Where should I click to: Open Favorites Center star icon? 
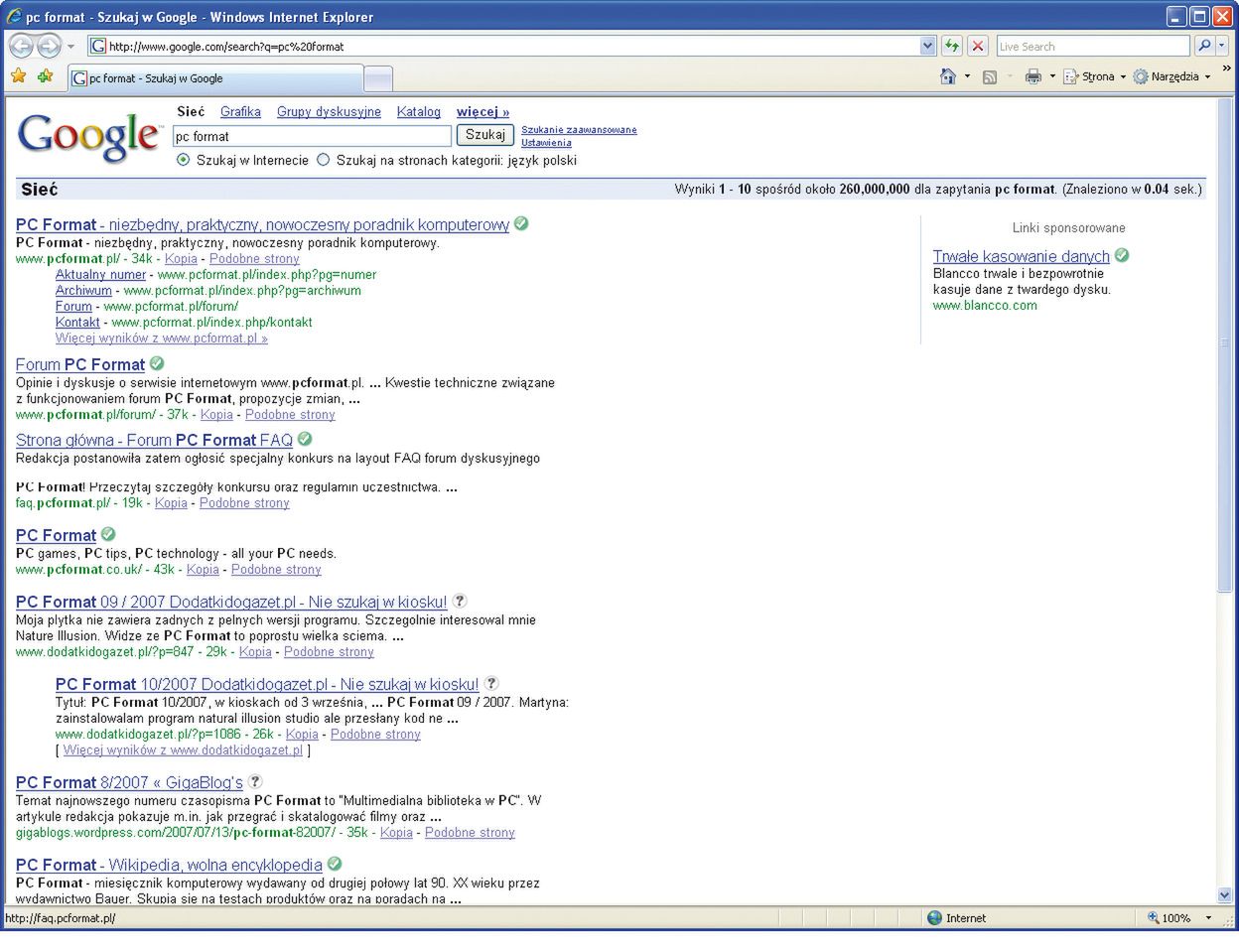coord(19,76)
